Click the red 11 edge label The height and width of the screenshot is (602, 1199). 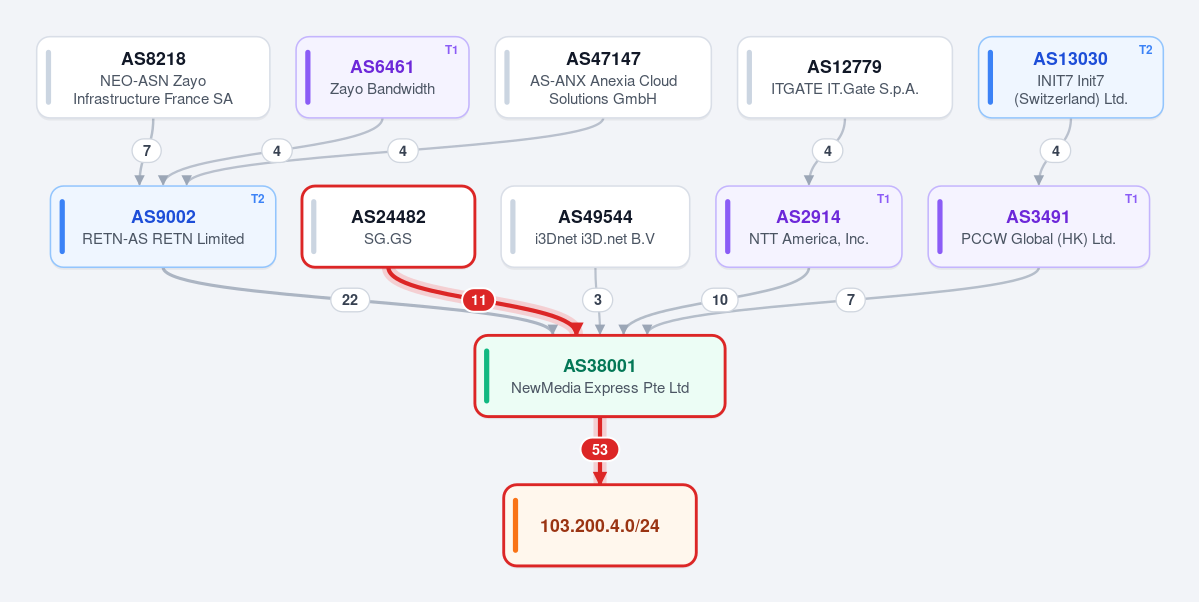click(479, 301)
